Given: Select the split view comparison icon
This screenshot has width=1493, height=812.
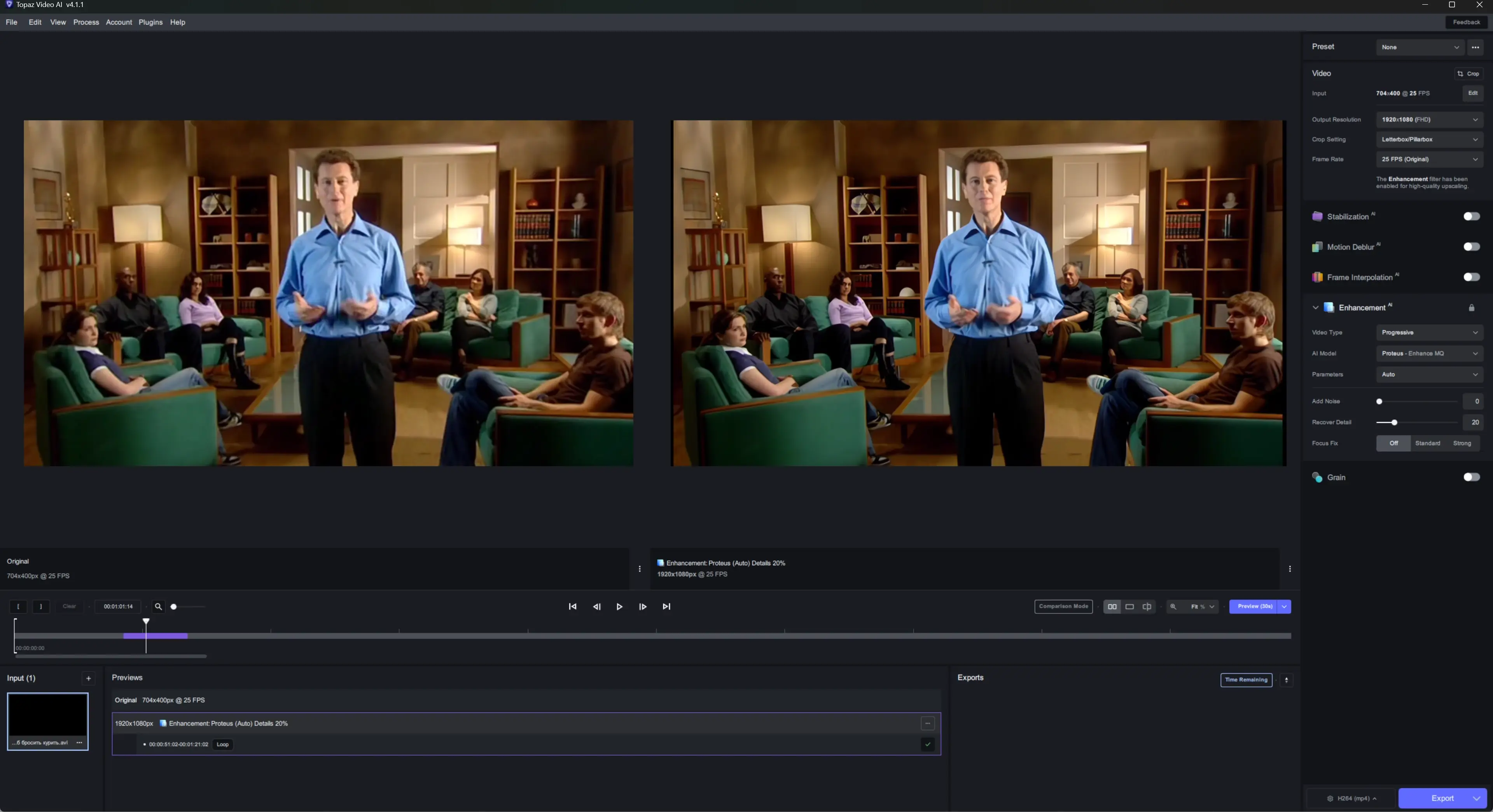Looking at the screenshot, I should pyautogui.click(x=1147, y=606).
